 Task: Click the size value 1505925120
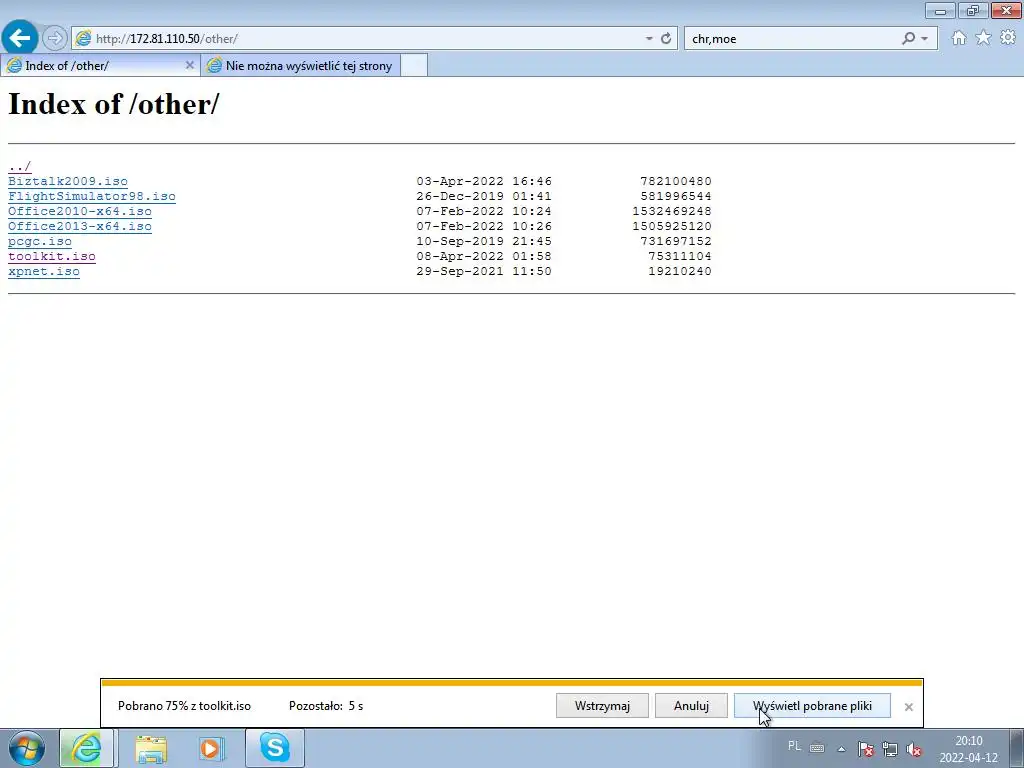click(x=672, y=226)
